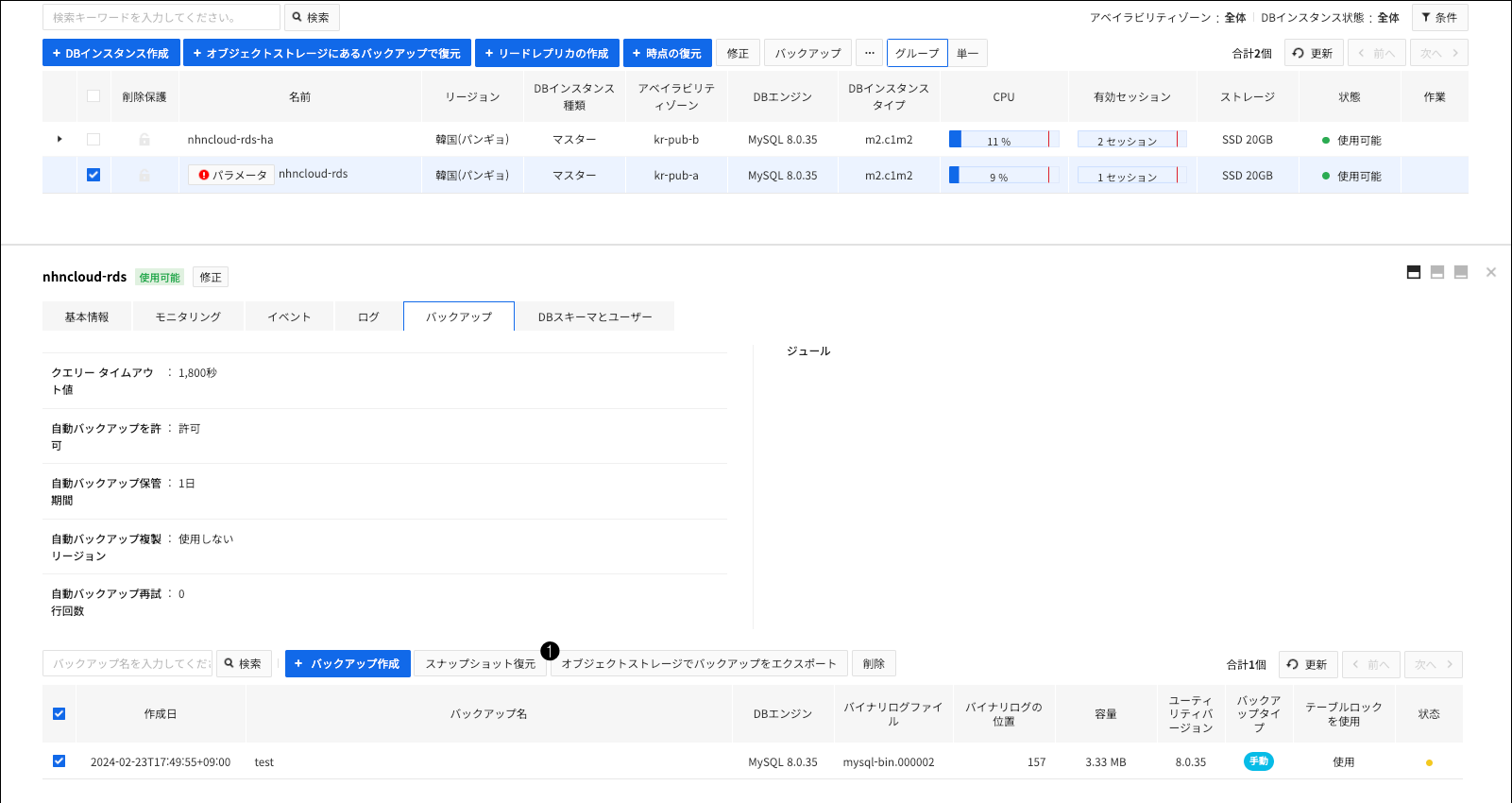
Task: Click green 使用可能 status dot for nhncloud-rds-ha
Action: pos(1326,141)
